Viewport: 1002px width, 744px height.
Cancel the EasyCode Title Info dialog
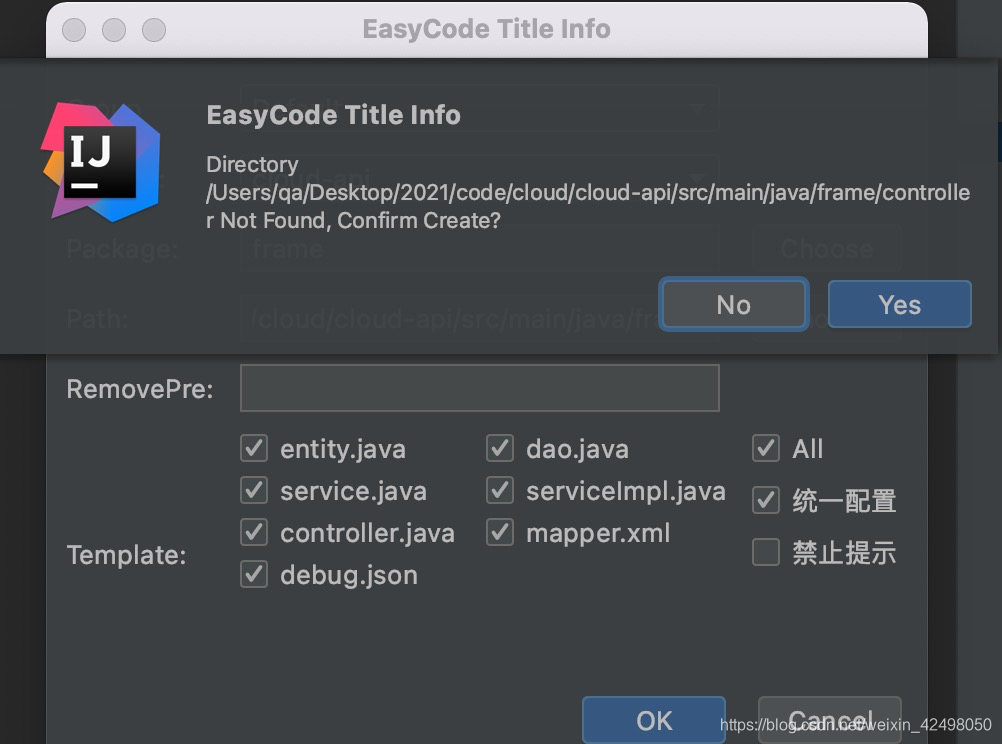829,720
